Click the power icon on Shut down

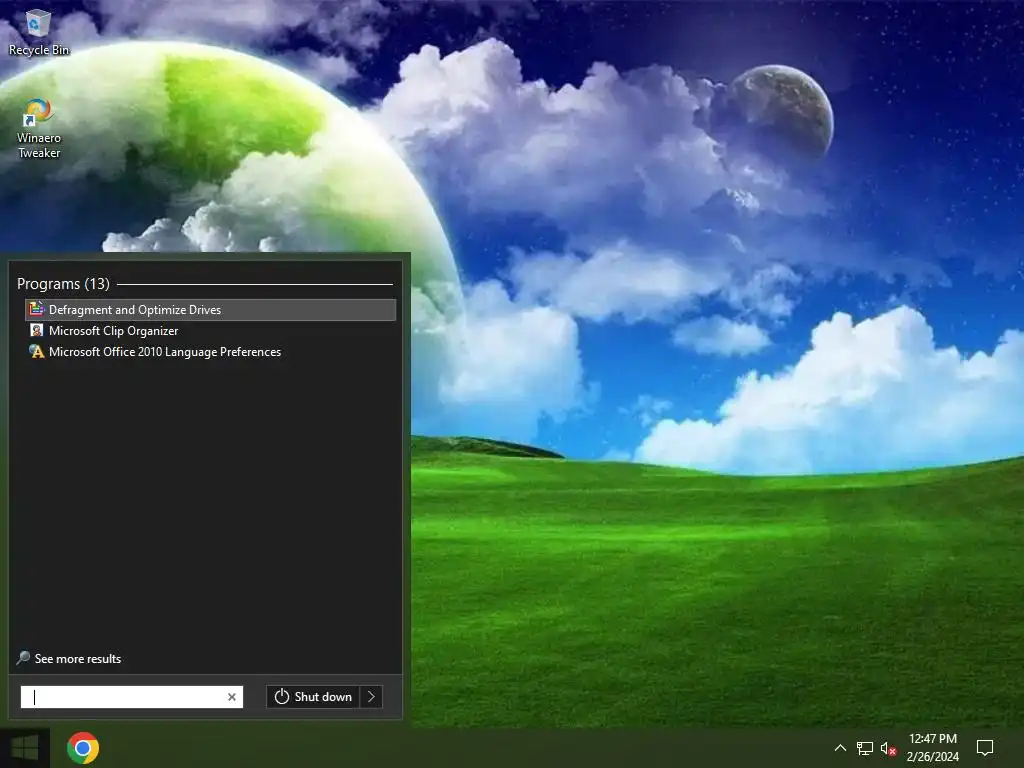click(281, 697)
